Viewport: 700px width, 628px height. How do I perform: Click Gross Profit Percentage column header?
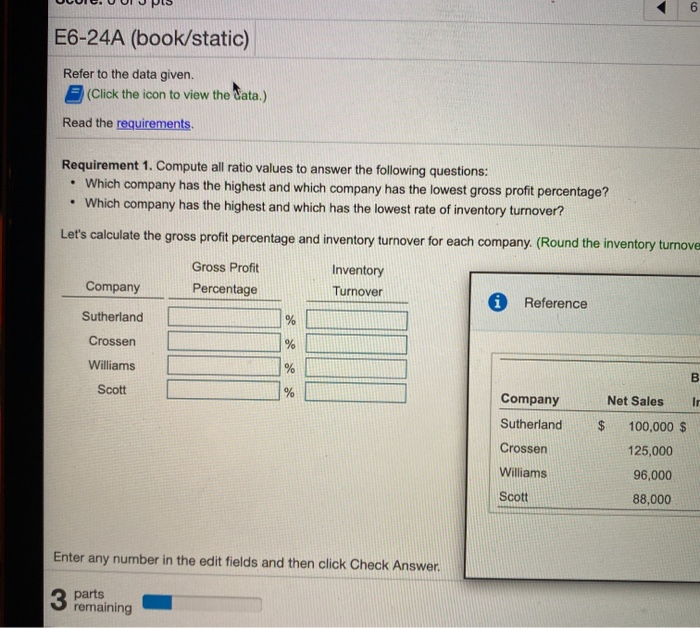coord(225,278)
